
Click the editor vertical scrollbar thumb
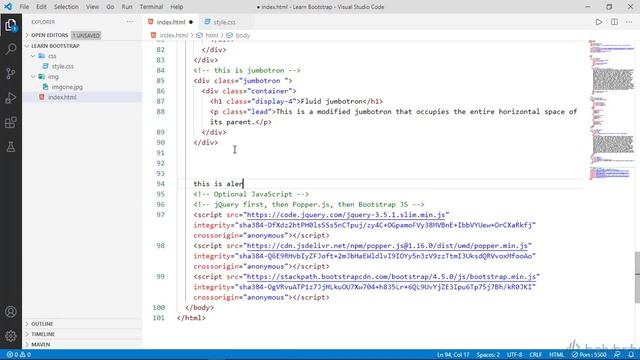pos(637,278)
